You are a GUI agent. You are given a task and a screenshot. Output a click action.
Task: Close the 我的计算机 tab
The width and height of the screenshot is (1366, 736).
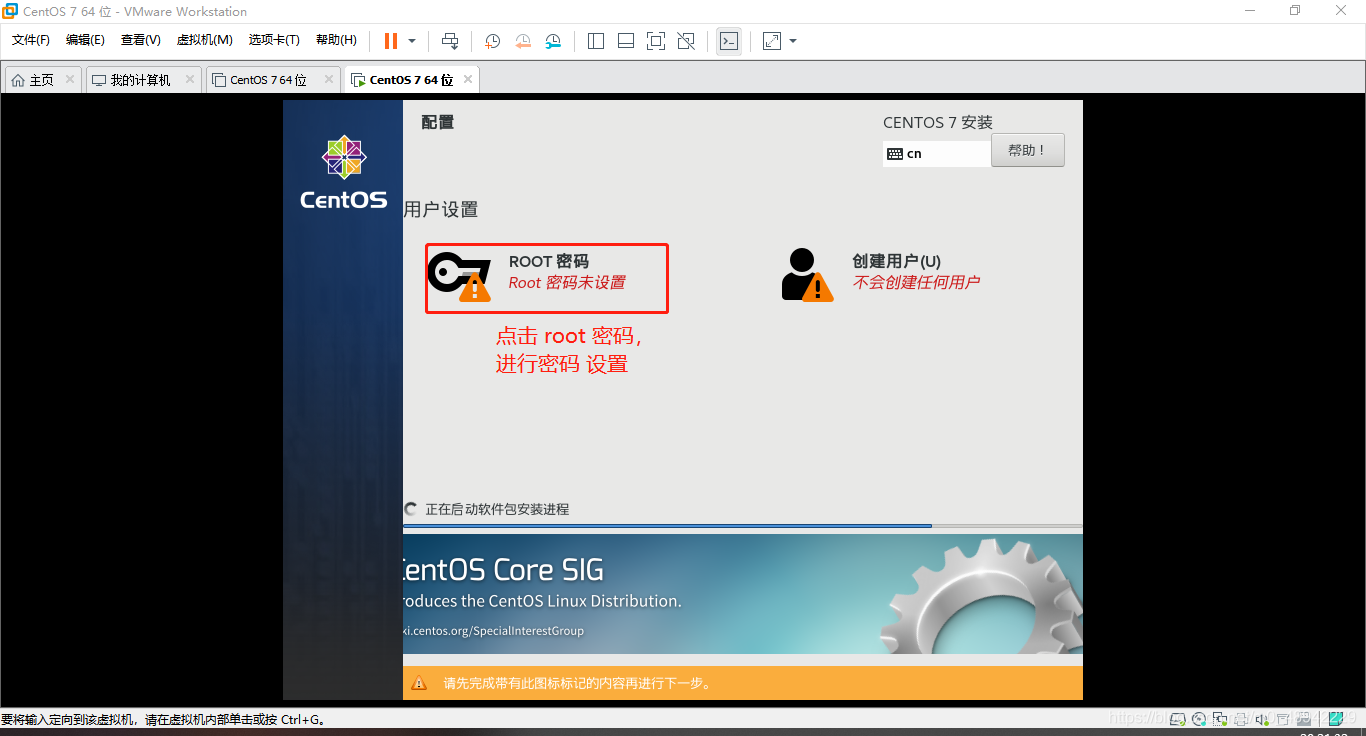click(188, 79)
